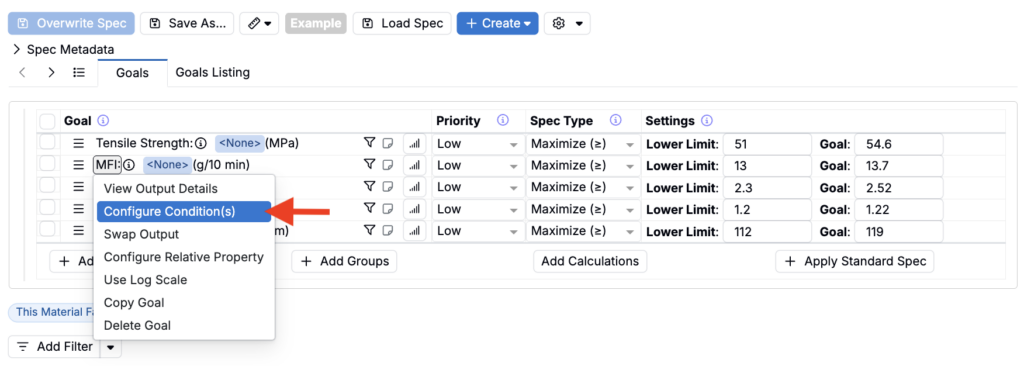Open the Add Filter dropdown arrow
Screen dimensions: 1024x366
point(110,347)
